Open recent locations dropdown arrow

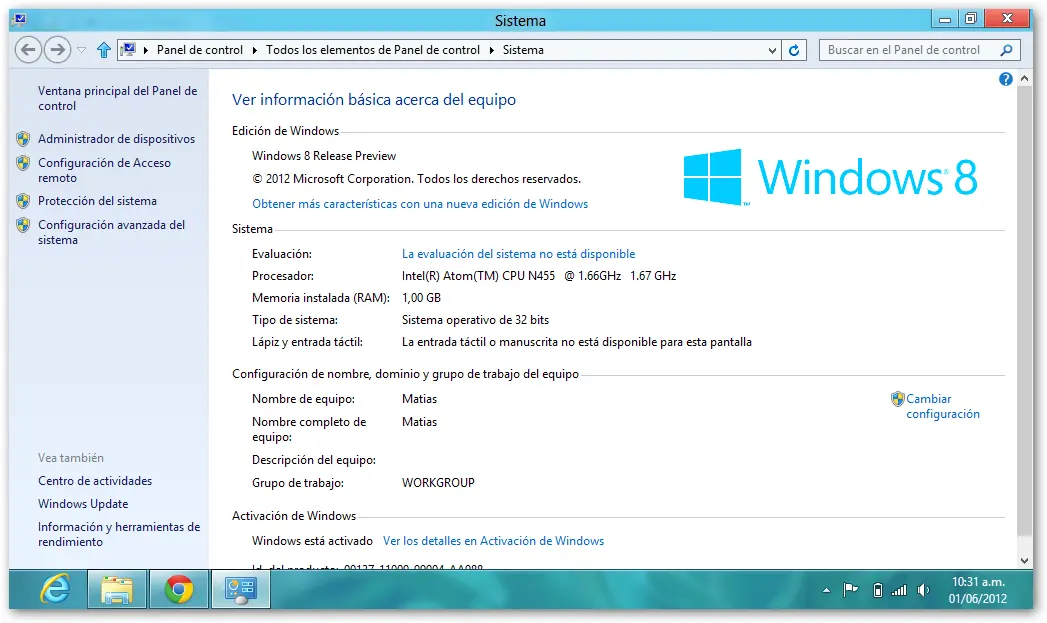(81, 50)
